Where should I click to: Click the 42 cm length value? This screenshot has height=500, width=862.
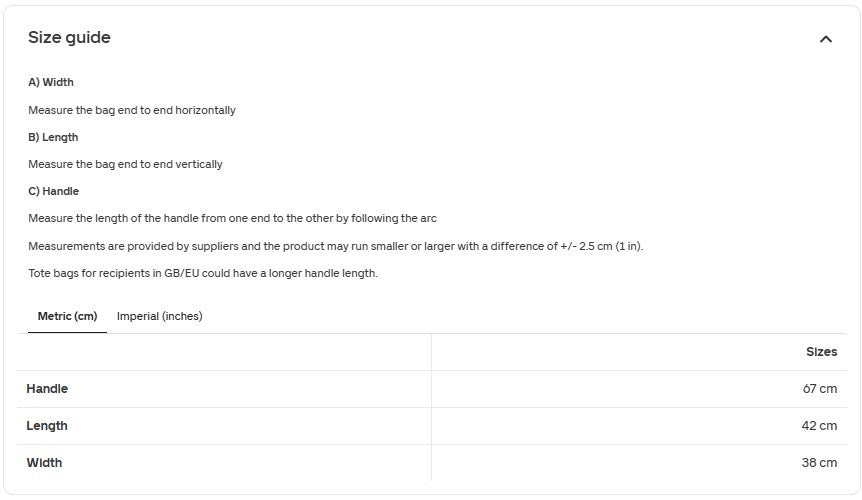pos(819,426)
